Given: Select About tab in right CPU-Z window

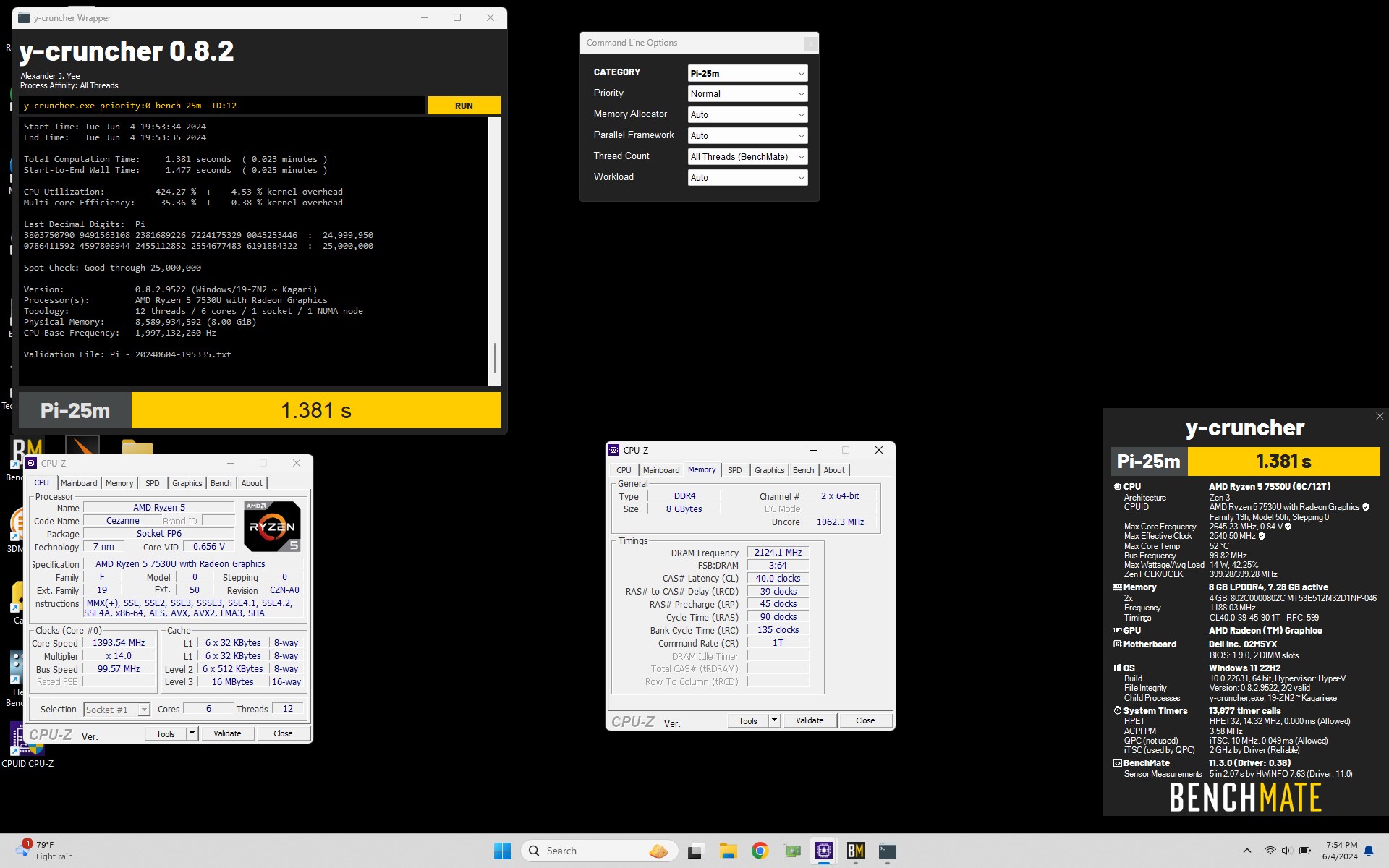Looking at the screenshot, I should click(x=834, y=470).
